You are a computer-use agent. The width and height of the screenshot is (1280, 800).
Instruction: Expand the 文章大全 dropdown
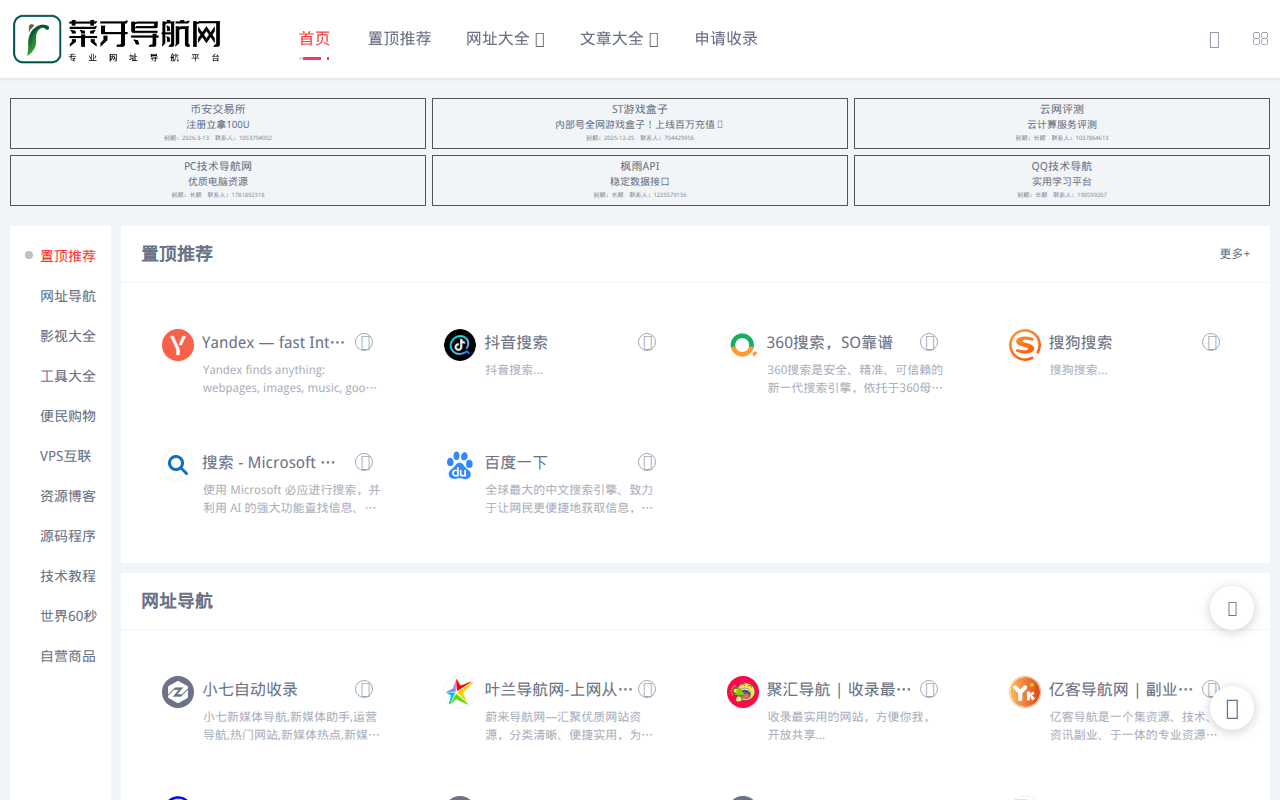[x=618, y=38]
